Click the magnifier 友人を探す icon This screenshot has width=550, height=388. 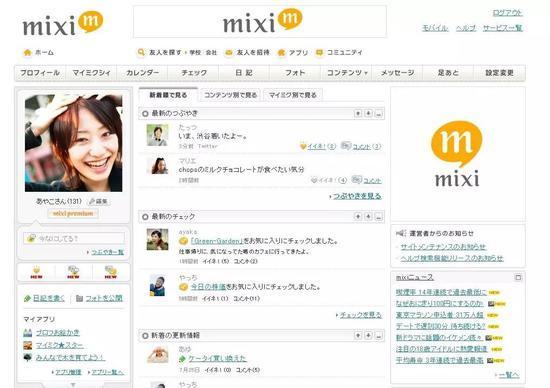pos(141,52)
